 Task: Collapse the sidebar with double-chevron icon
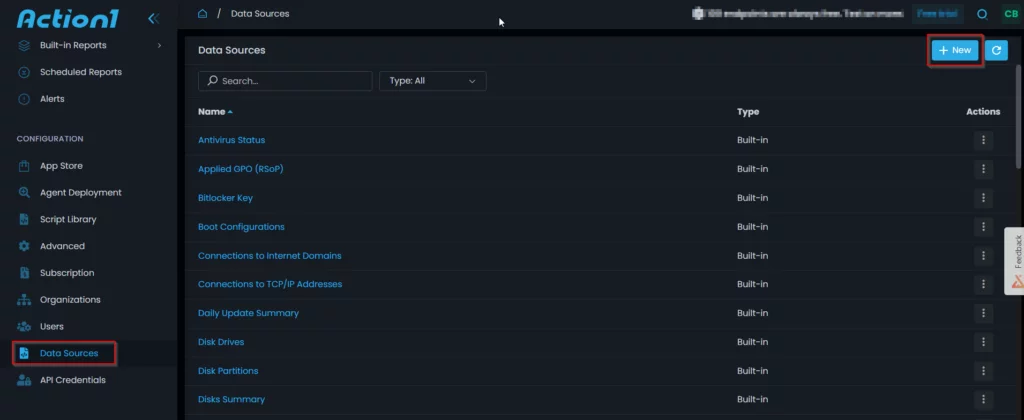(153, 18)
